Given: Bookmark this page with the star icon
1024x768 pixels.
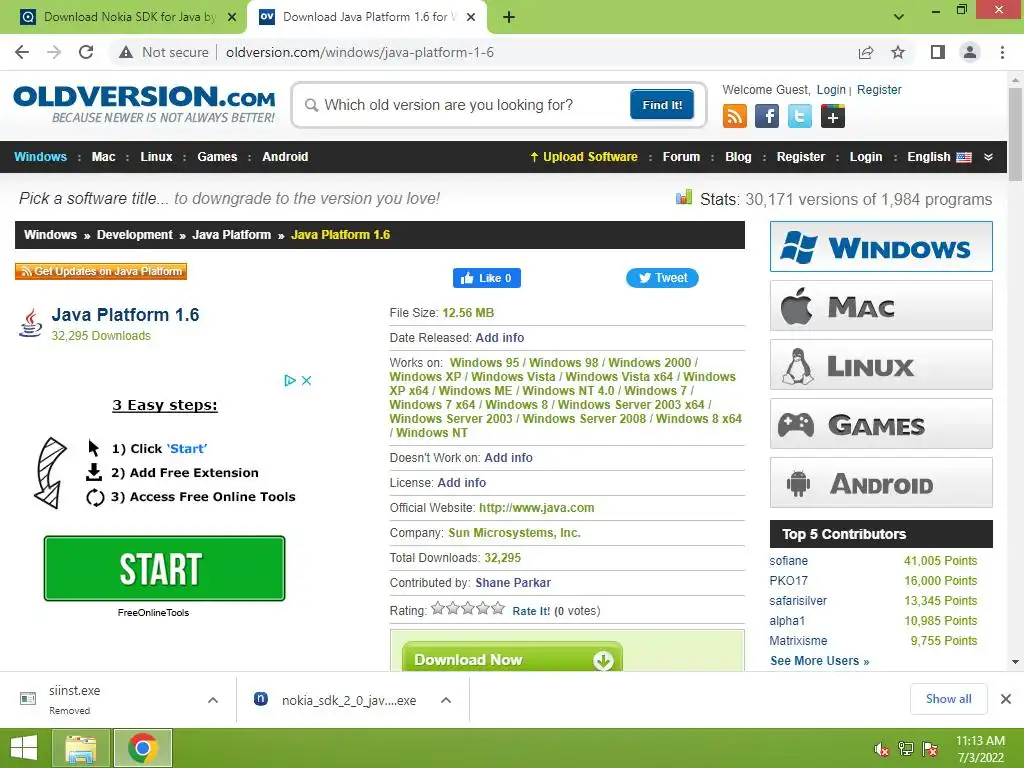Looking at the screenshot, I should pos(898,52).
